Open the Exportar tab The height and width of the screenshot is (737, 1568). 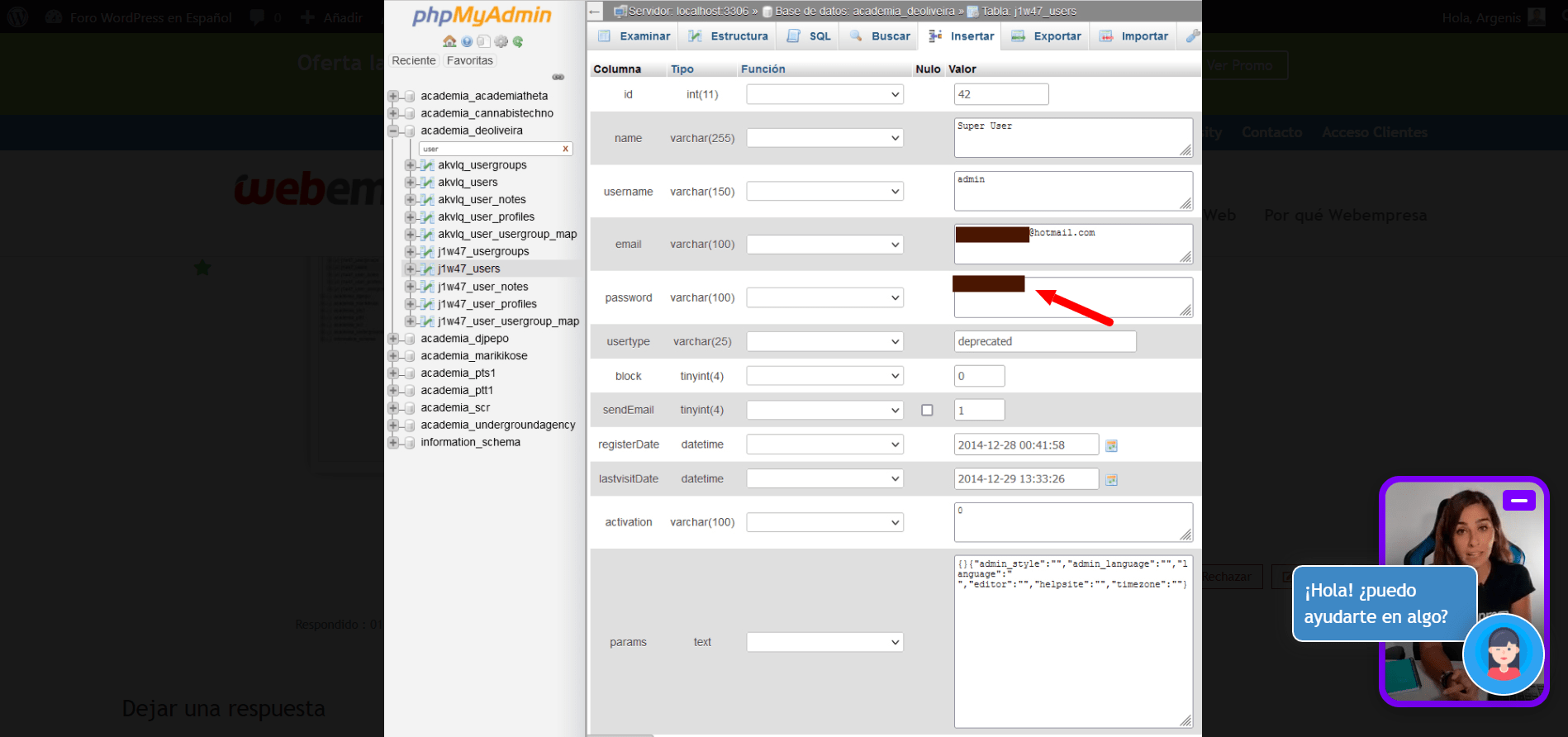click(1046, 36)
